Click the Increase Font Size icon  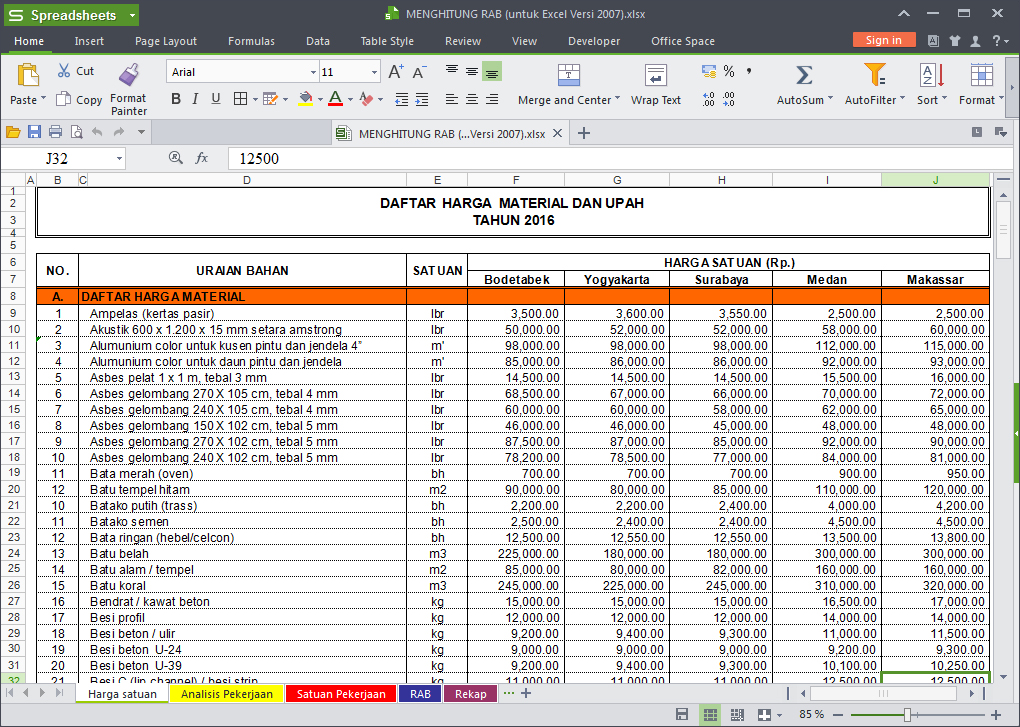[x=395, y=72]
